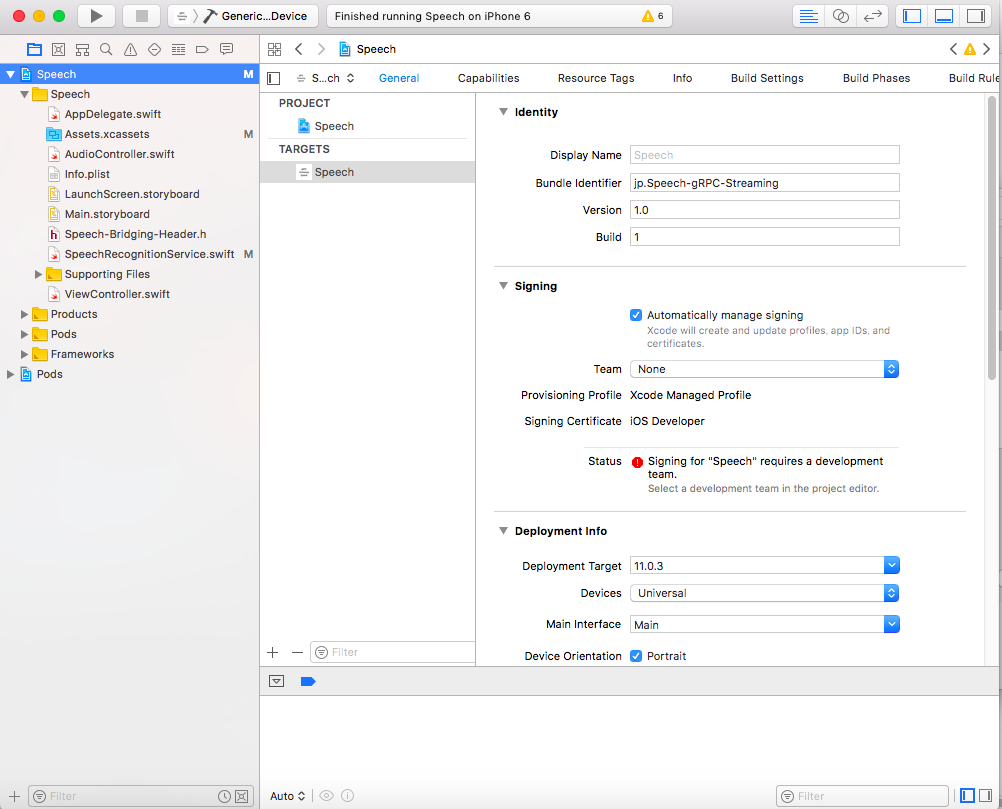The width and height of the screenshot is (1002, 809).
Task: Open related items grid menu
Action: click(x=274, y=49)
